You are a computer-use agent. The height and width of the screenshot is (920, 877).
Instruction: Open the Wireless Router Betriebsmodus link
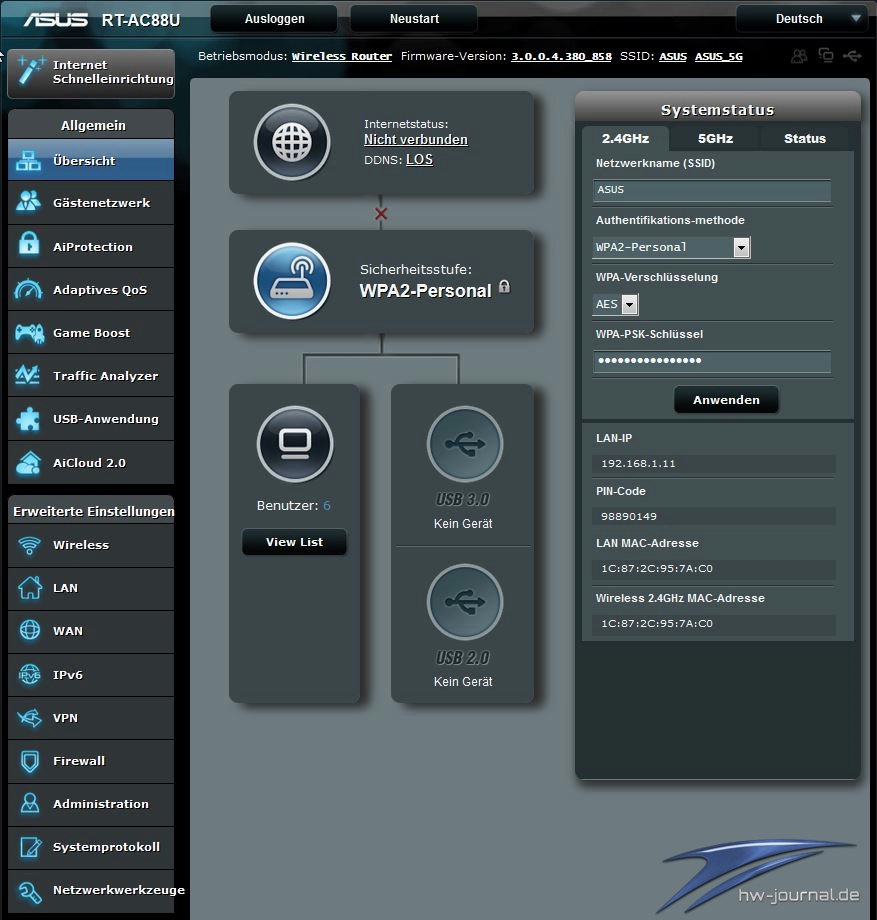coord(342,56)
